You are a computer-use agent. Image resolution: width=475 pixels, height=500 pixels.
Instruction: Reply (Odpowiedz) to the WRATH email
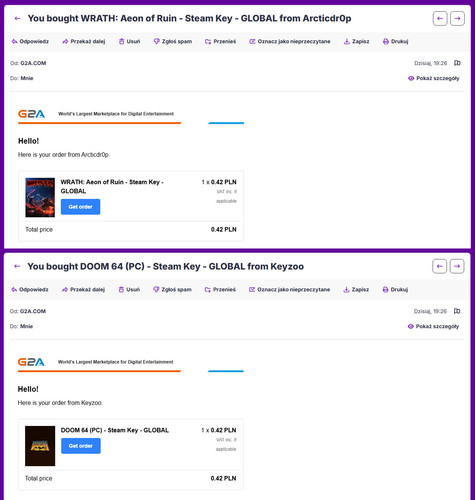click(30, 41)
